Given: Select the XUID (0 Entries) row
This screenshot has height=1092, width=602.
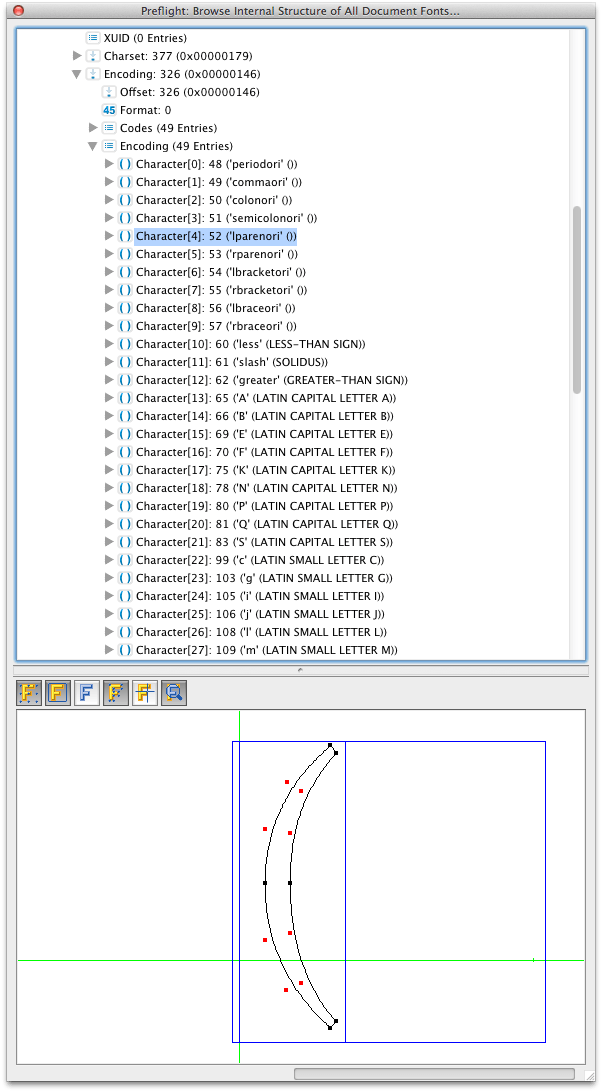Looking at the screenshot, I should click(145, 38).
